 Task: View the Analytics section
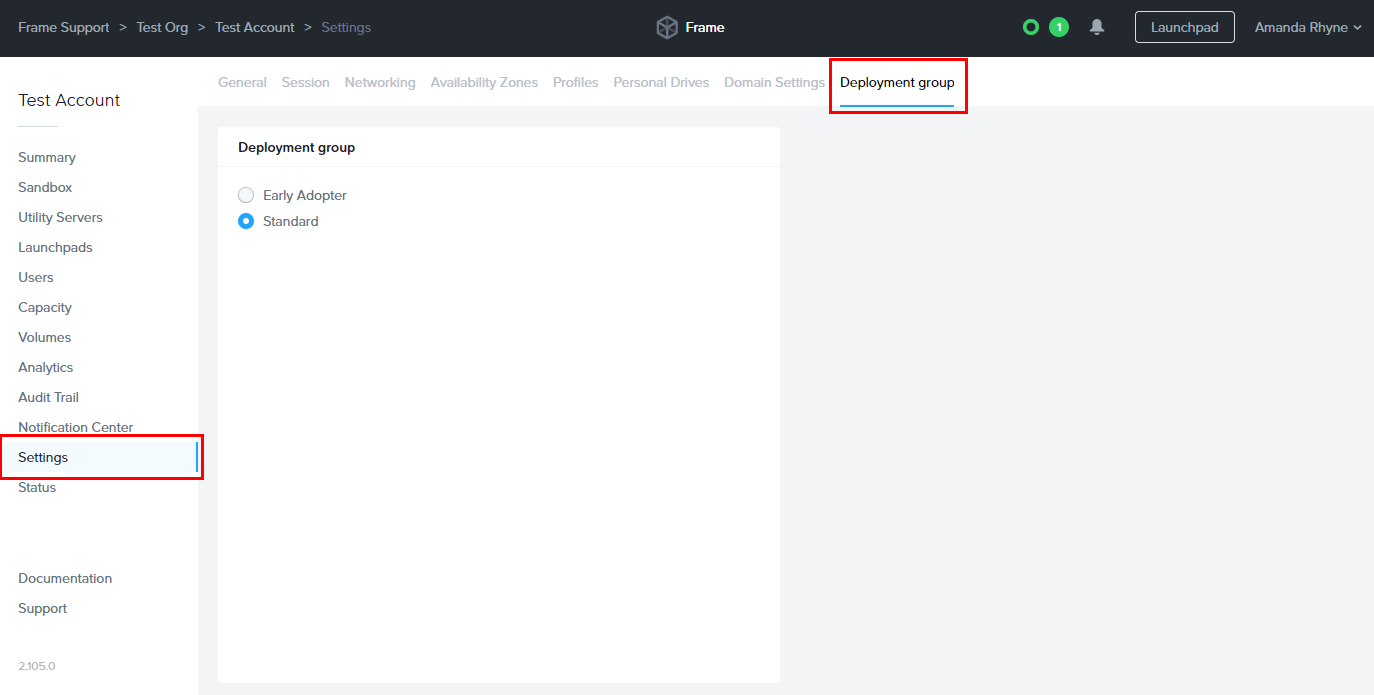pyautogui.click(x=45, y=367)
